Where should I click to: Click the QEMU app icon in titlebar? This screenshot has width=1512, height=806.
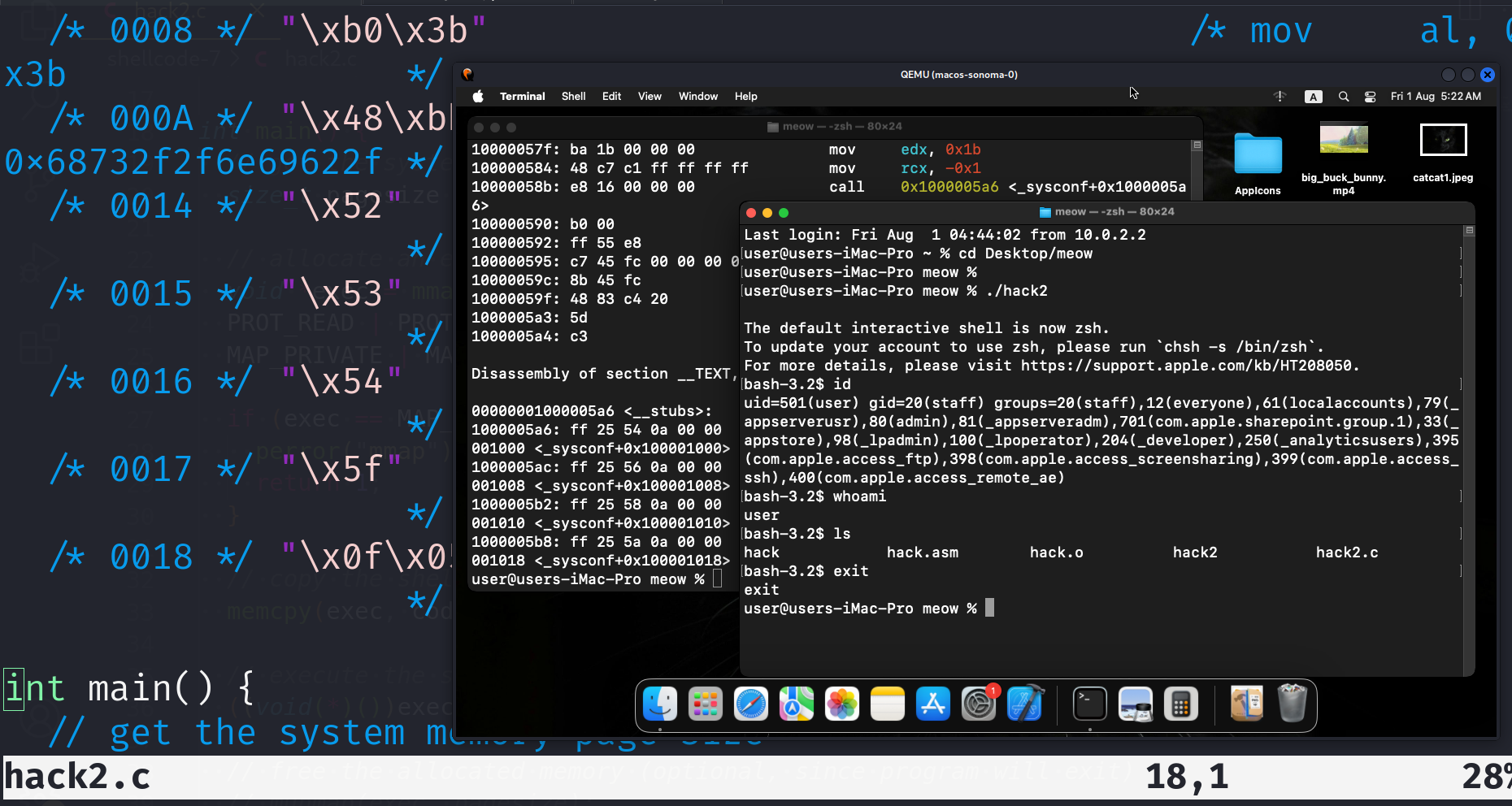(x=467, y=74)
